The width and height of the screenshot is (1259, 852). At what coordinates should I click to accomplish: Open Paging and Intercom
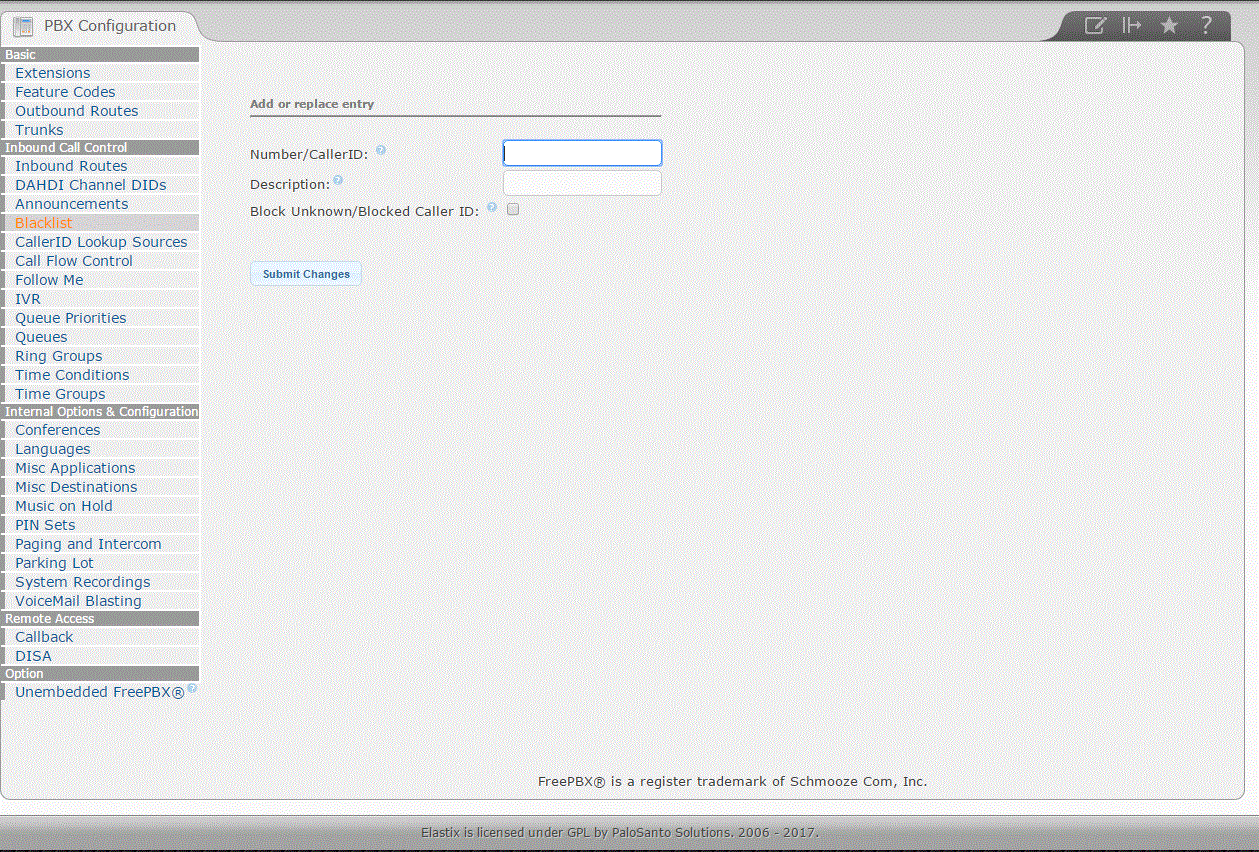click(88, 544)
